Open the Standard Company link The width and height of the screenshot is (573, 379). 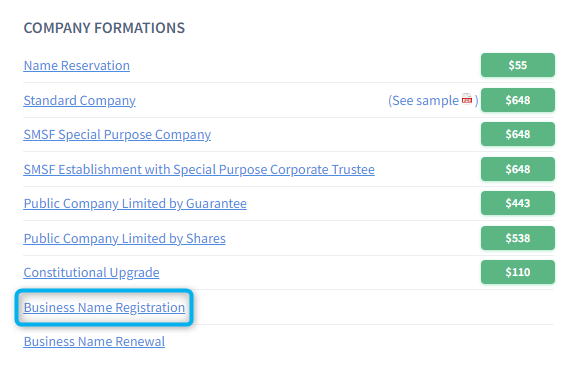80,101
